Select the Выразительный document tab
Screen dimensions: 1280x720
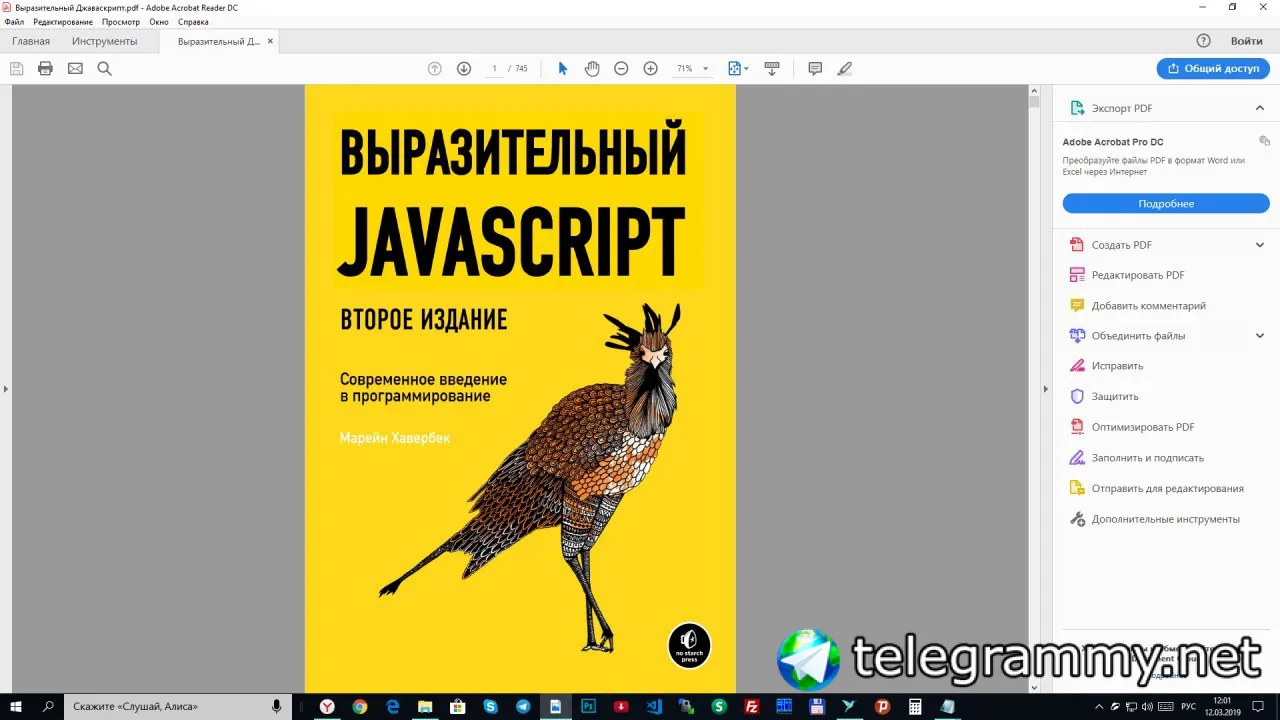point(218,41)
